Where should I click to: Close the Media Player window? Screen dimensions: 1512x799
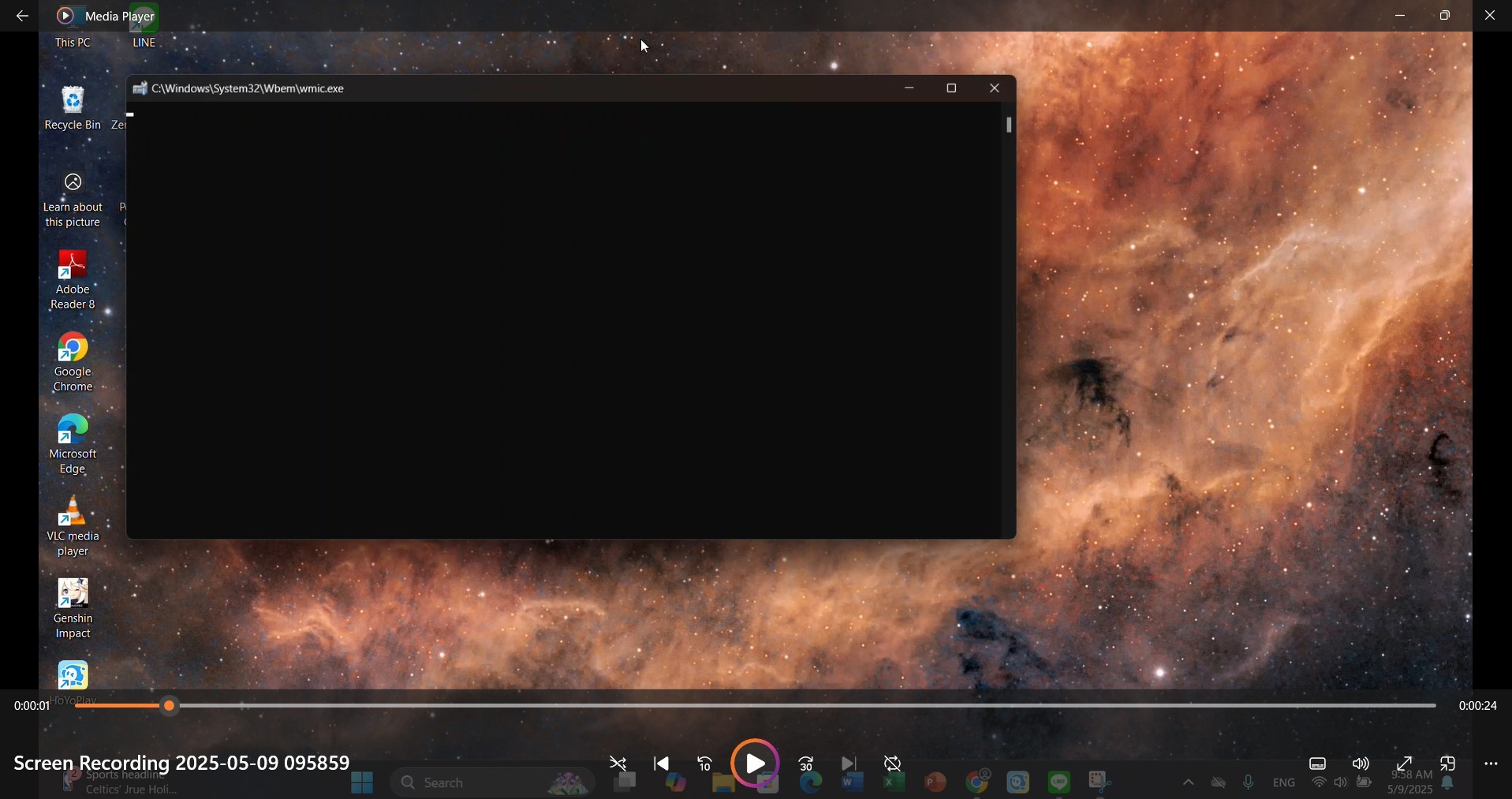pos(1491,16)
